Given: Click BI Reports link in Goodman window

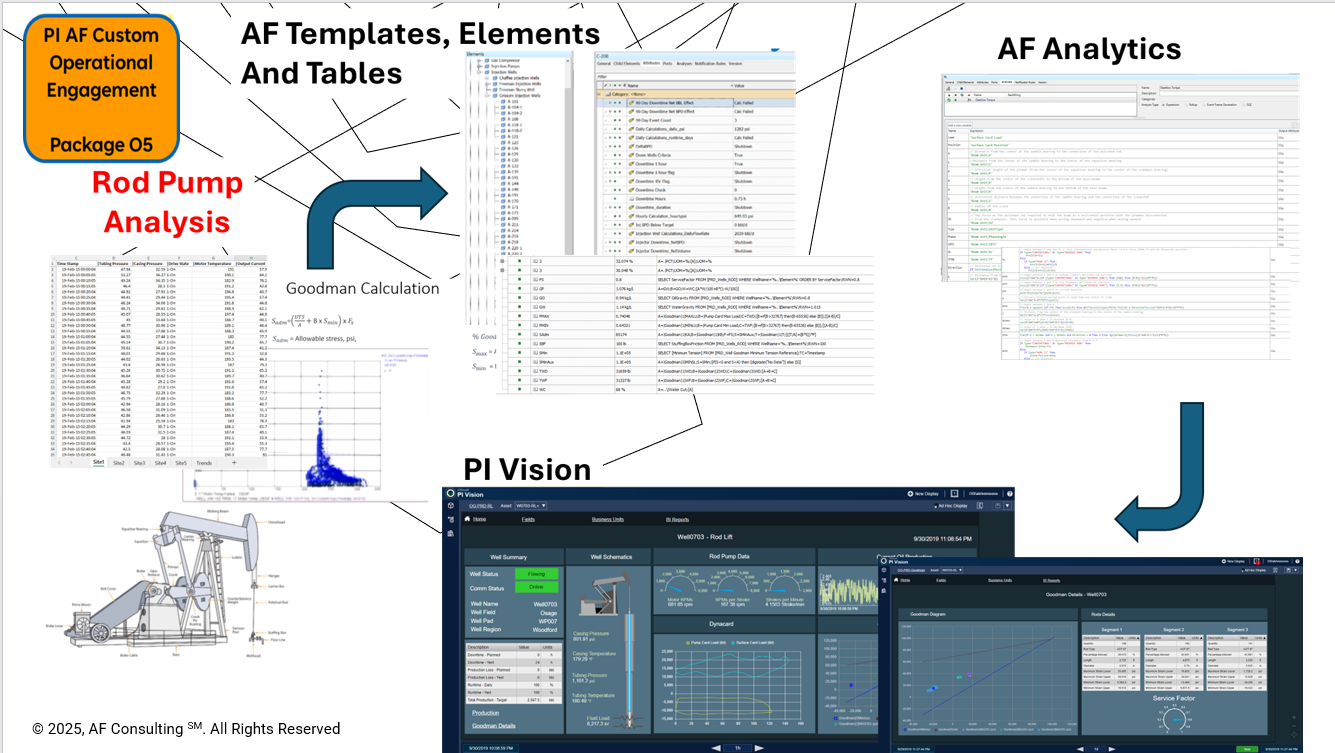Looking at the screenshot, I should tap(1051, 580).
